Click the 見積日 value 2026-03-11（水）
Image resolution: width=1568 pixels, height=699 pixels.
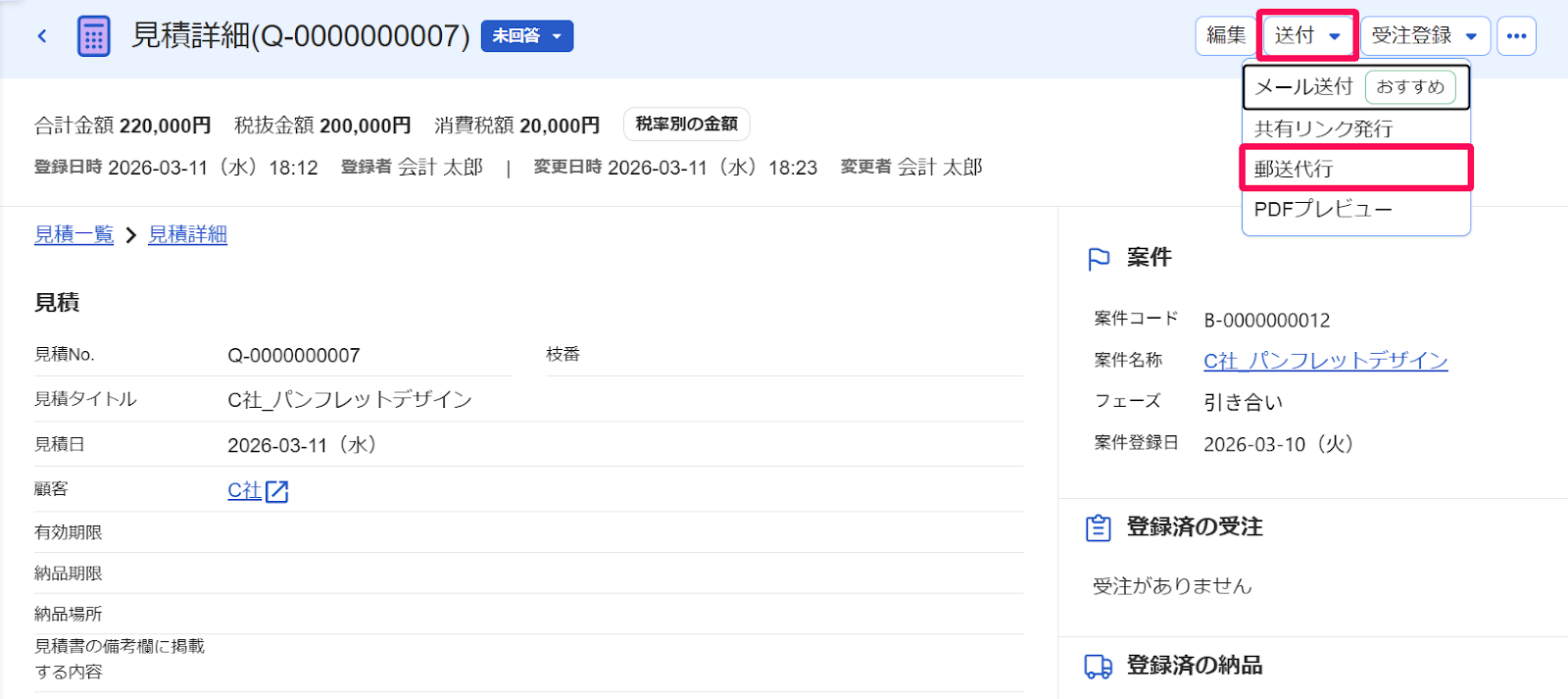click(x=308, y=445)
